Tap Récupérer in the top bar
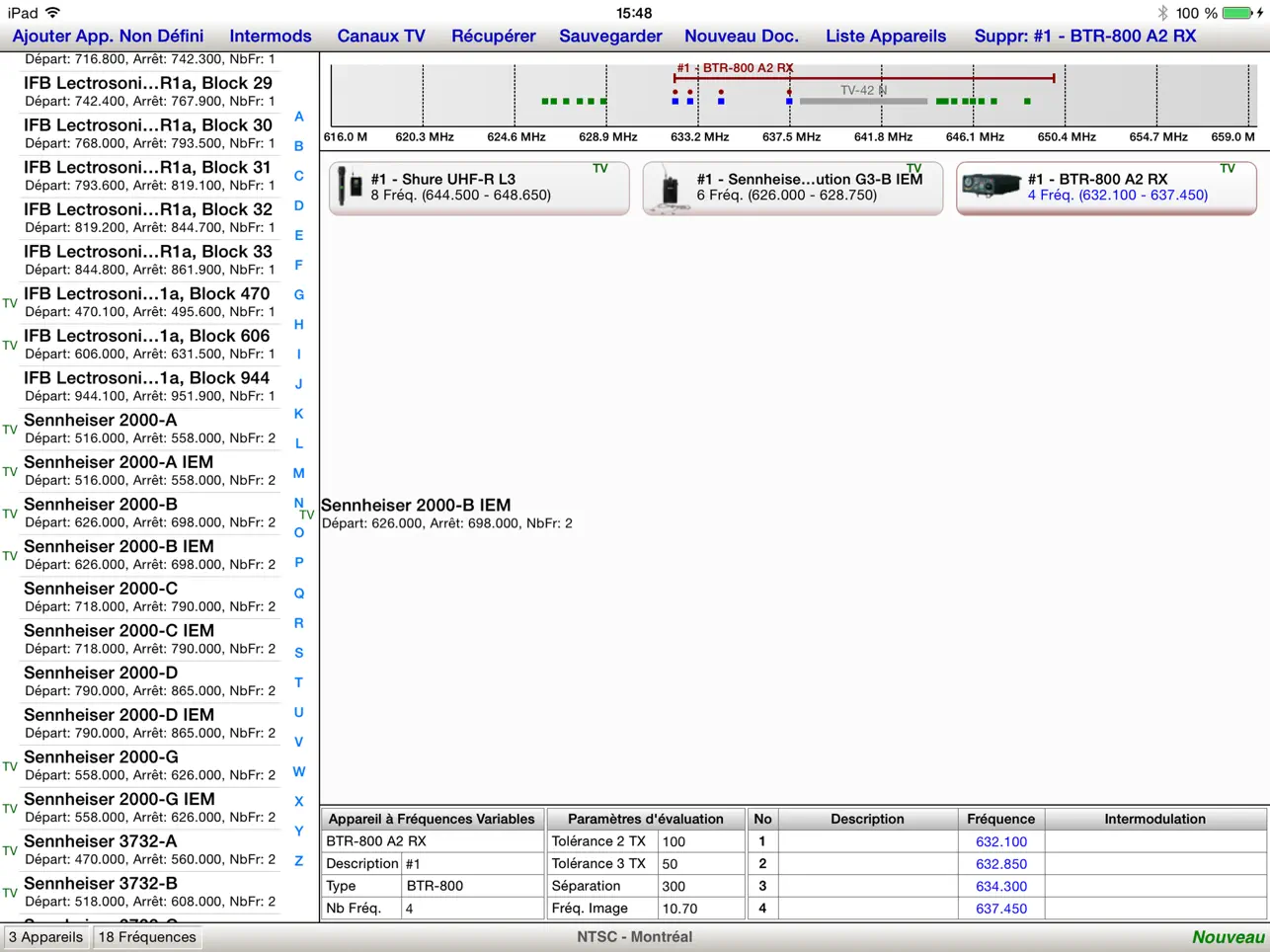 494,36
